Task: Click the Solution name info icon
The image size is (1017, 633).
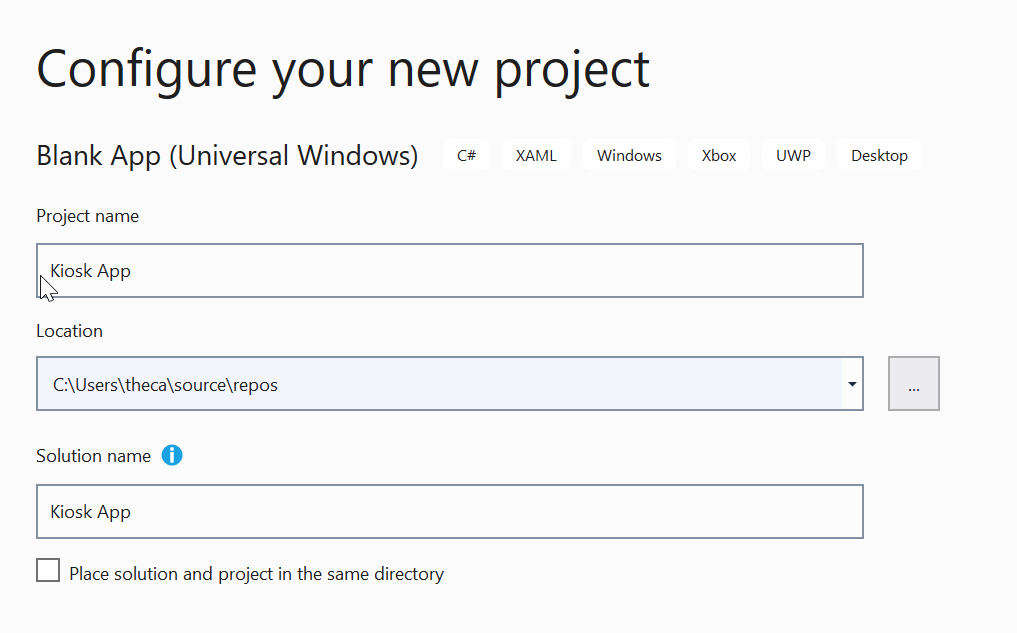Action: click(x=172, y=456)
